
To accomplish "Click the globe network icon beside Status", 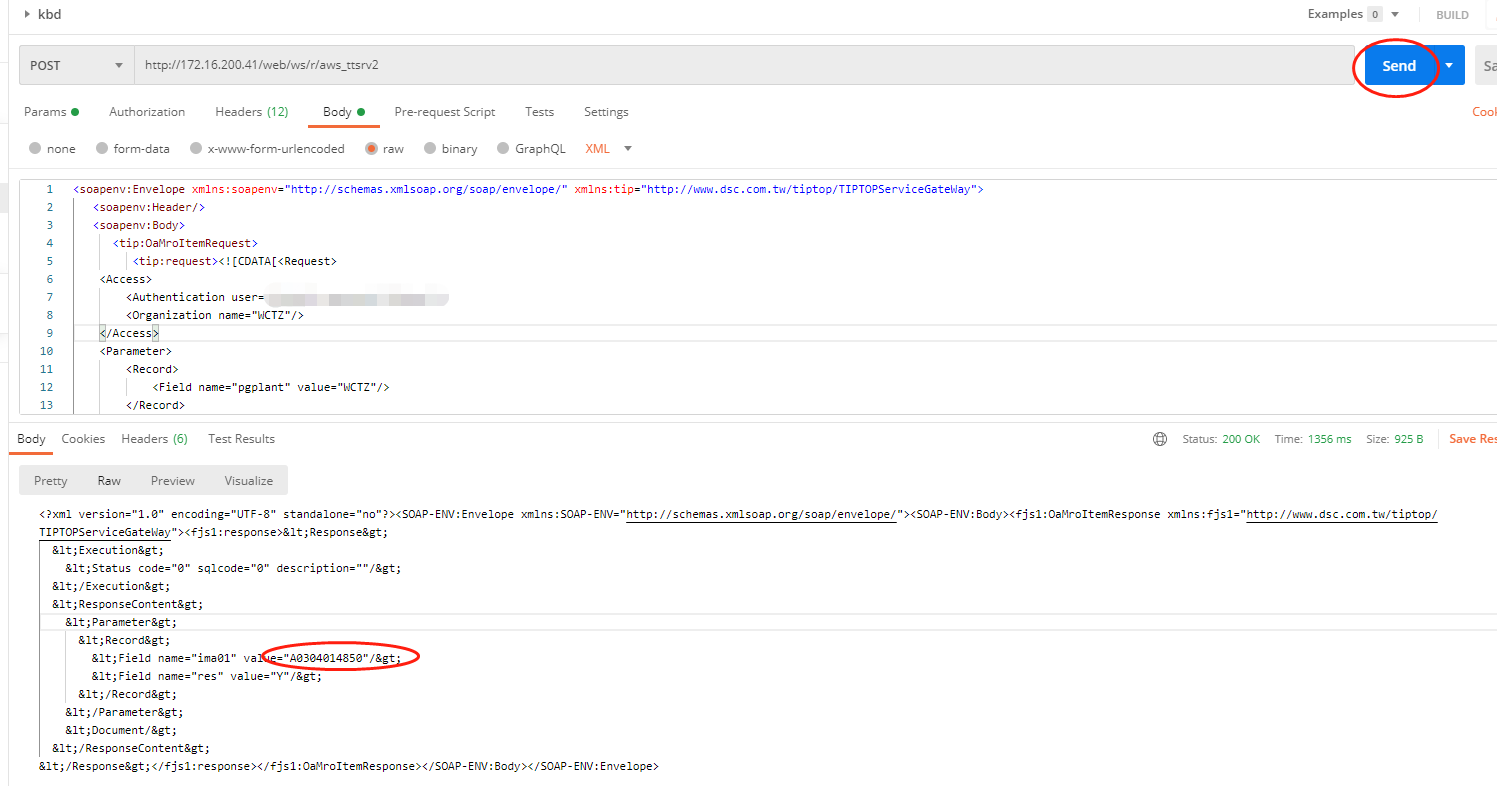I will coord(1160,439).
